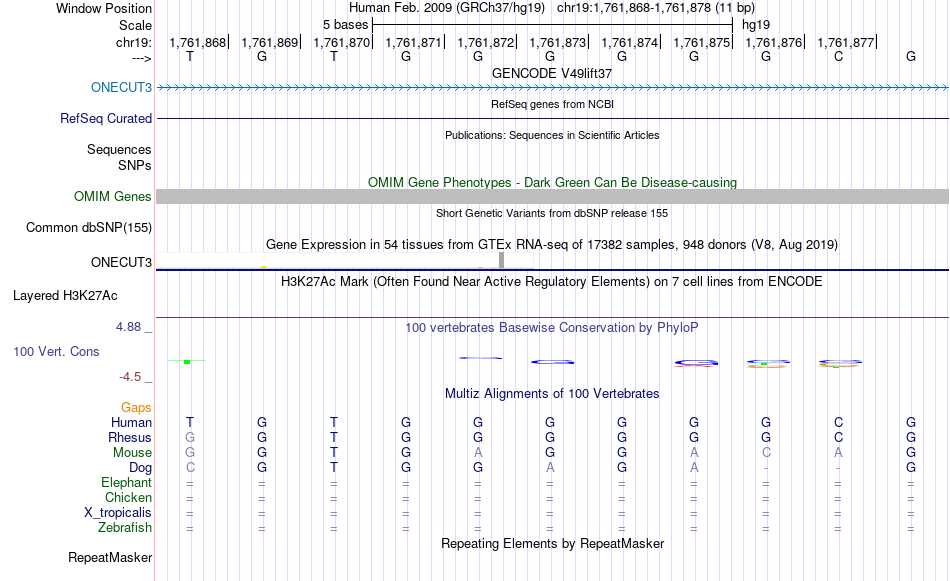The width and height of the screenshot is (950, 581).
Task: Click the blue ONECUT3 label of the GENCODE track
Action: click(121, 87)
